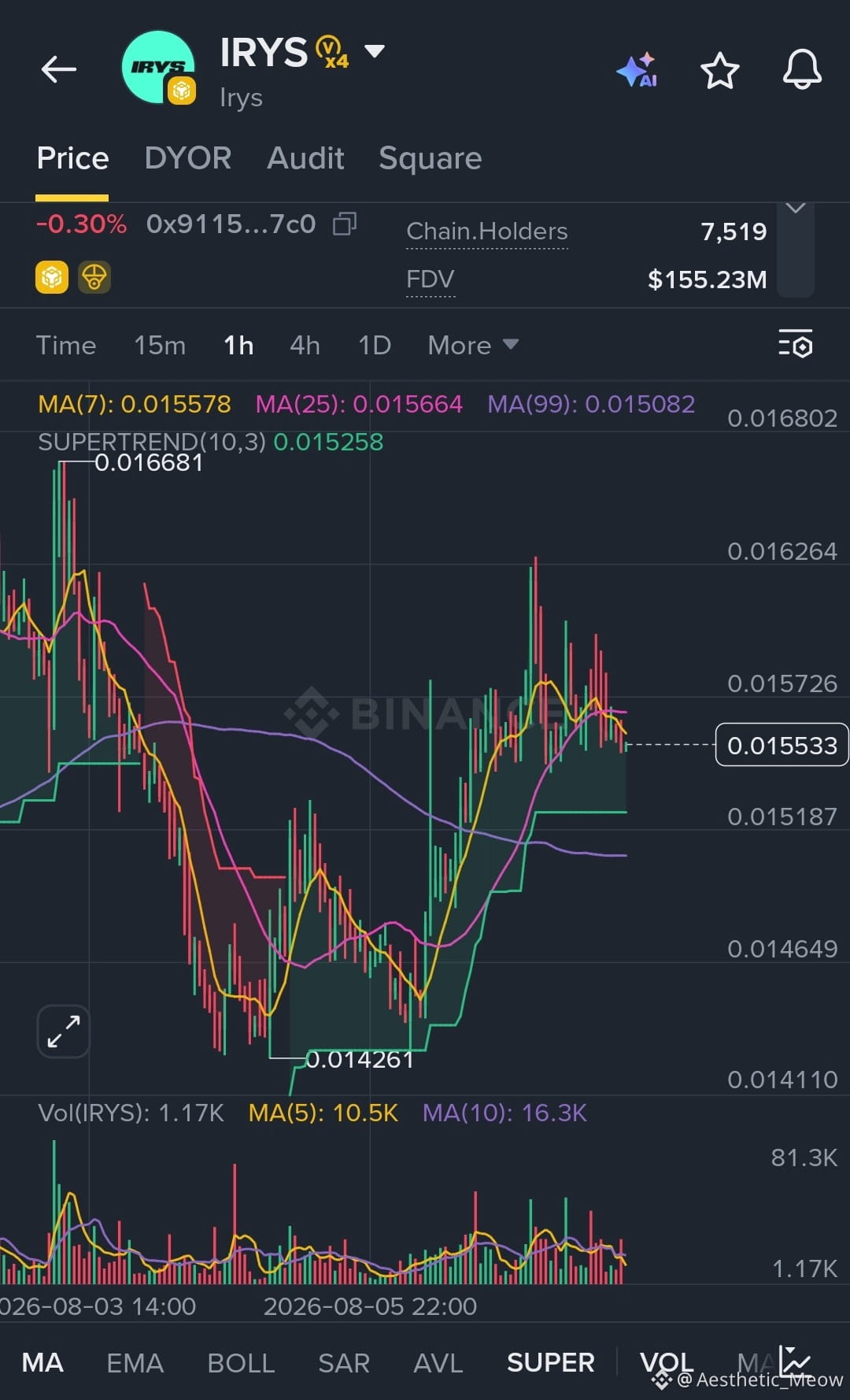Screen dimensions: 850x1400
Task: Tap the low price marker 0.014261
Action: [360, 1060]
